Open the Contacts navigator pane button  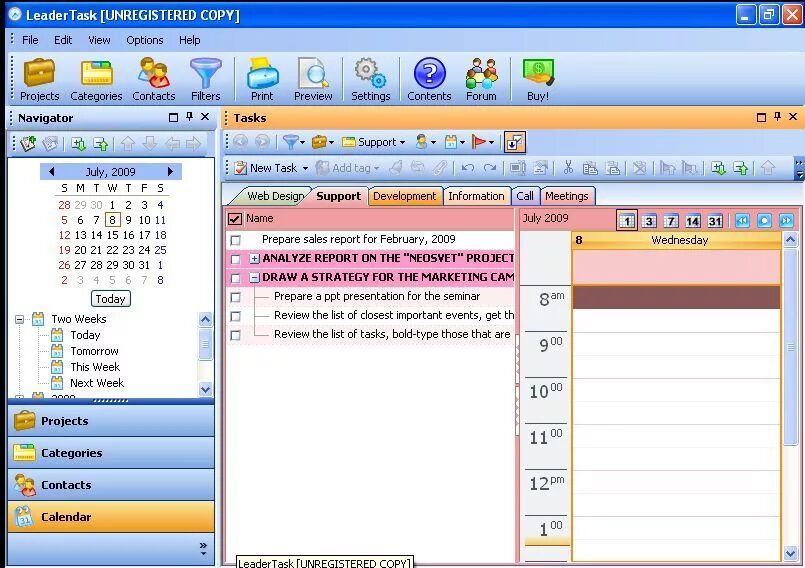111,485
